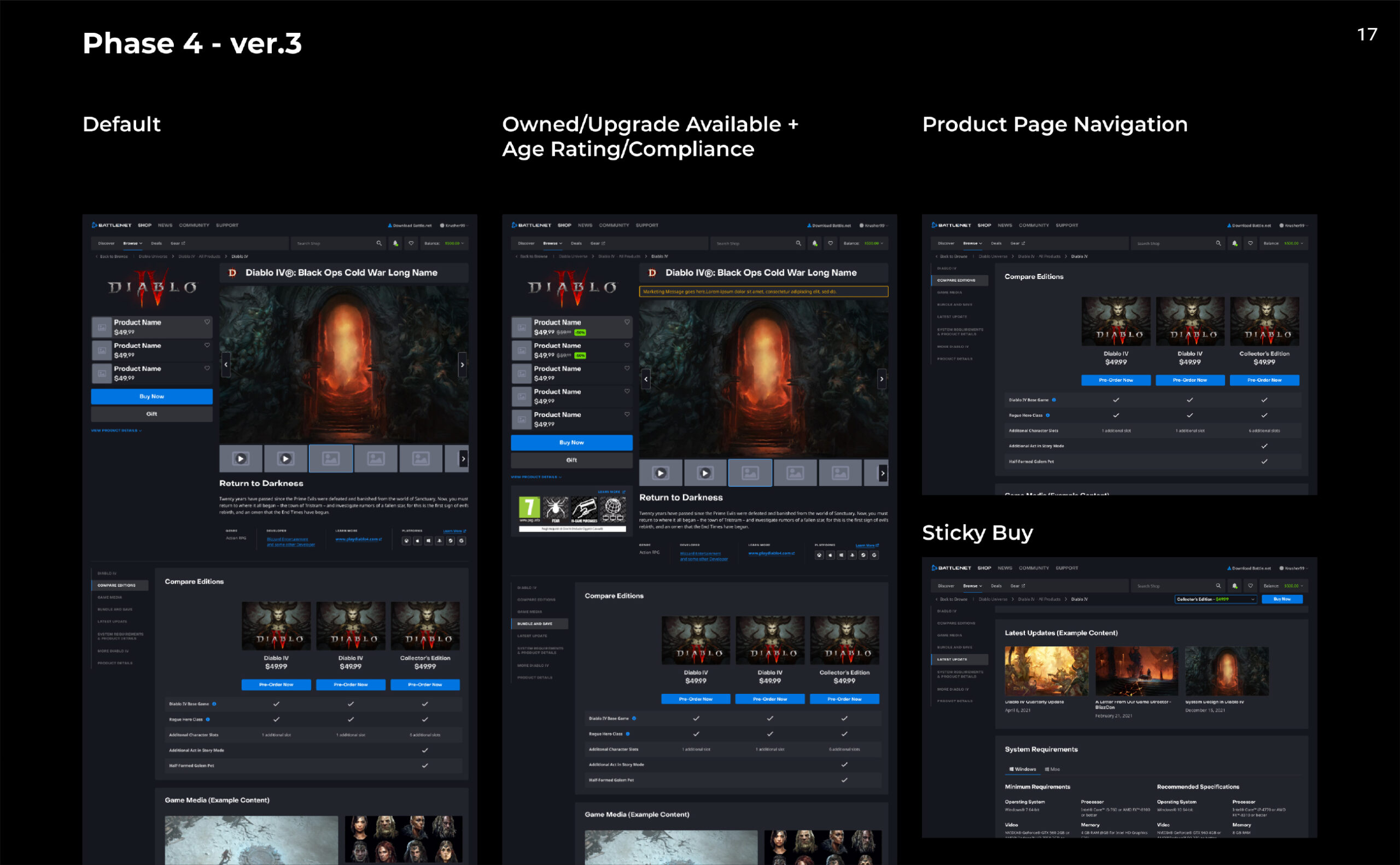The image size is (1400, 865).
Task: Click ratings Learn More link in Owned/Upgrade mockup
Action: [611, 492]
